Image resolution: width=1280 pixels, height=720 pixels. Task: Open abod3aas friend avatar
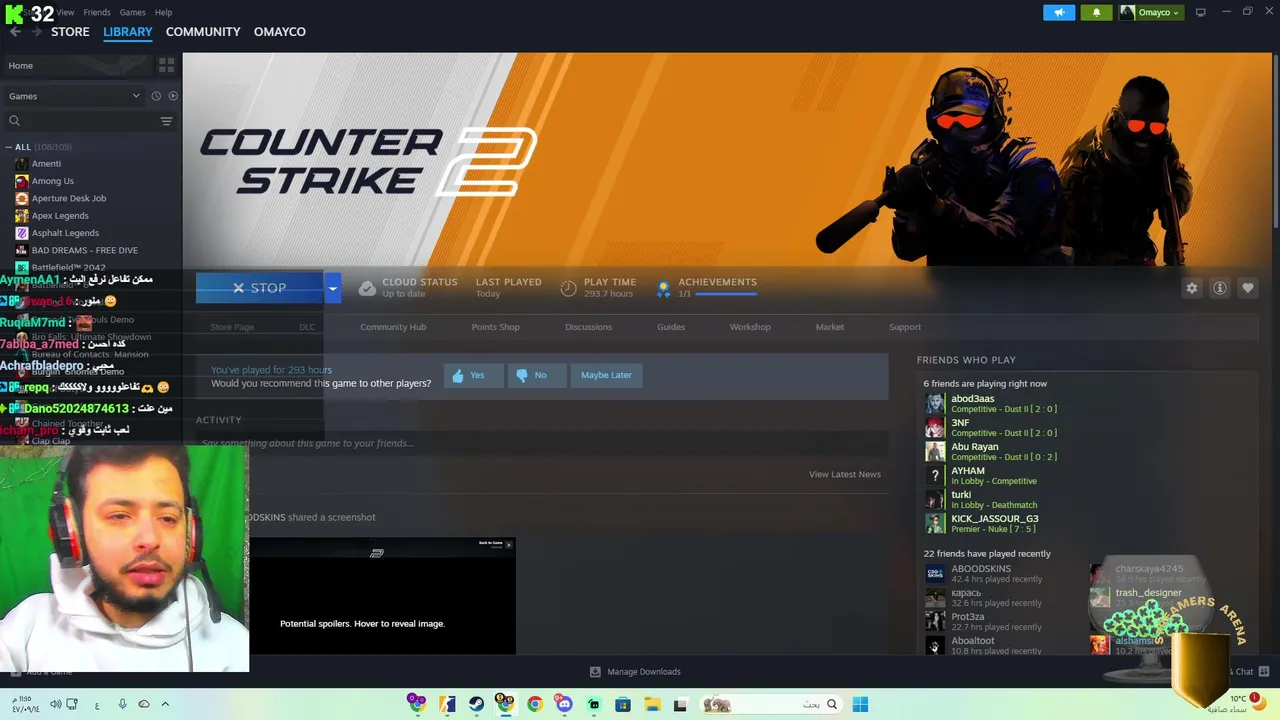tap(935, 403)
